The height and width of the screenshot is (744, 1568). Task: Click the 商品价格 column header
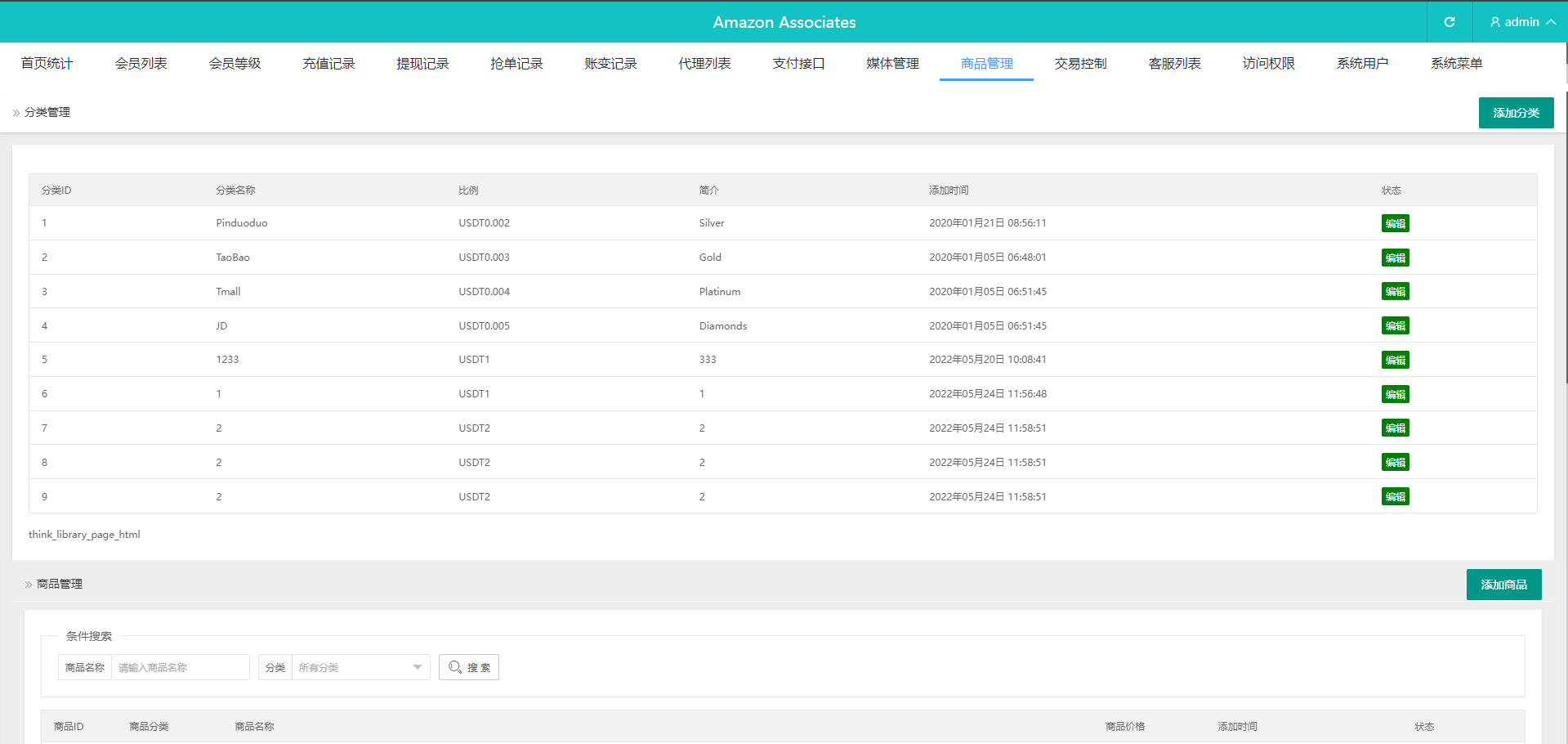1125,726
